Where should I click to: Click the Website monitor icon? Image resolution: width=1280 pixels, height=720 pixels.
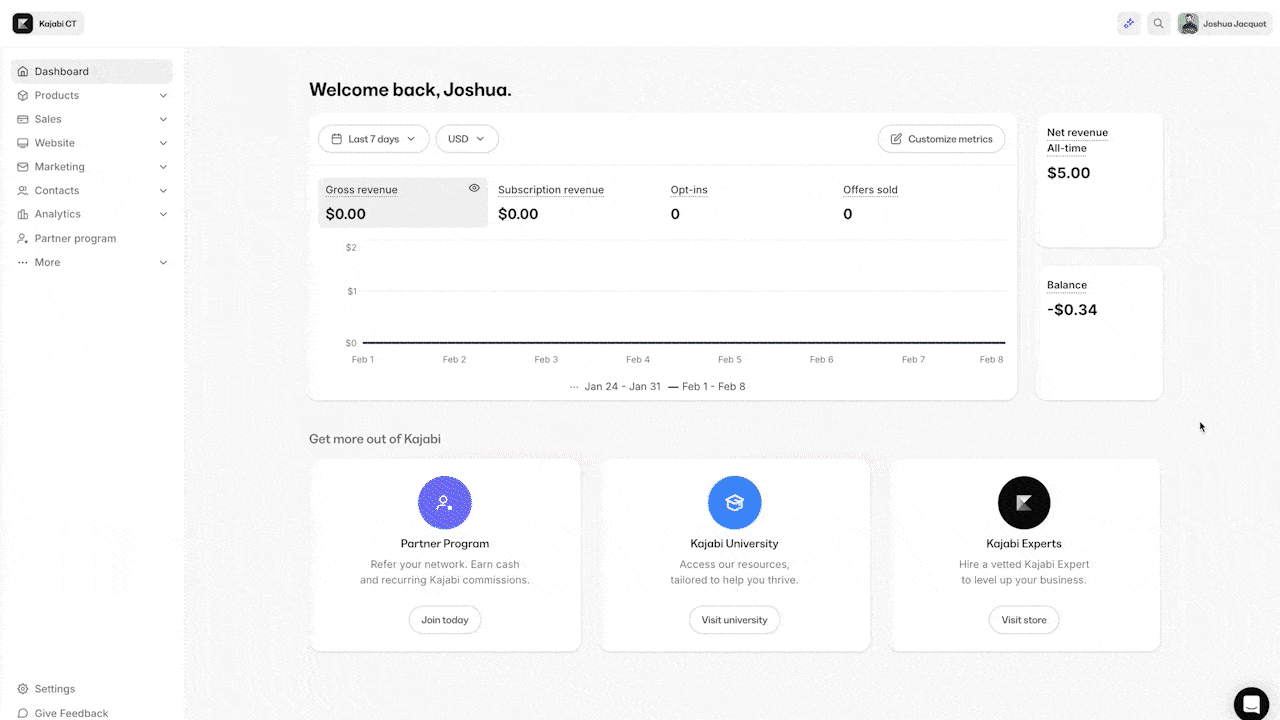click(x=23, y=143)
